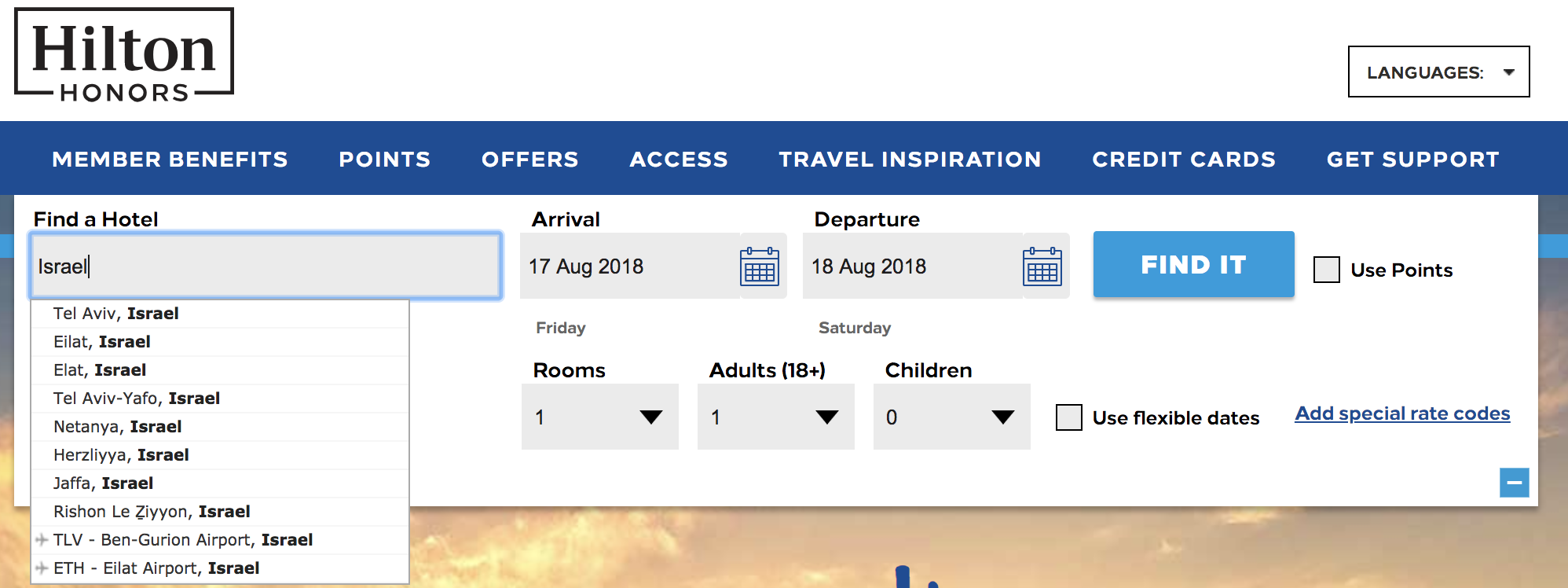Select ETH Eilat Airport airplane icon
This screenshot has height=588, width=1568.
42,568
